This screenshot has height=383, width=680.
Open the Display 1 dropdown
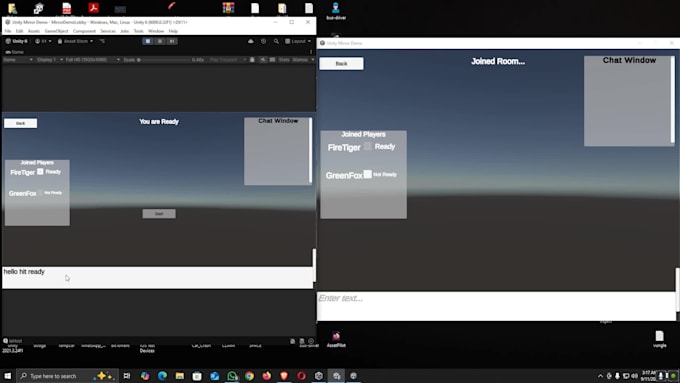[x=49, y=60]
